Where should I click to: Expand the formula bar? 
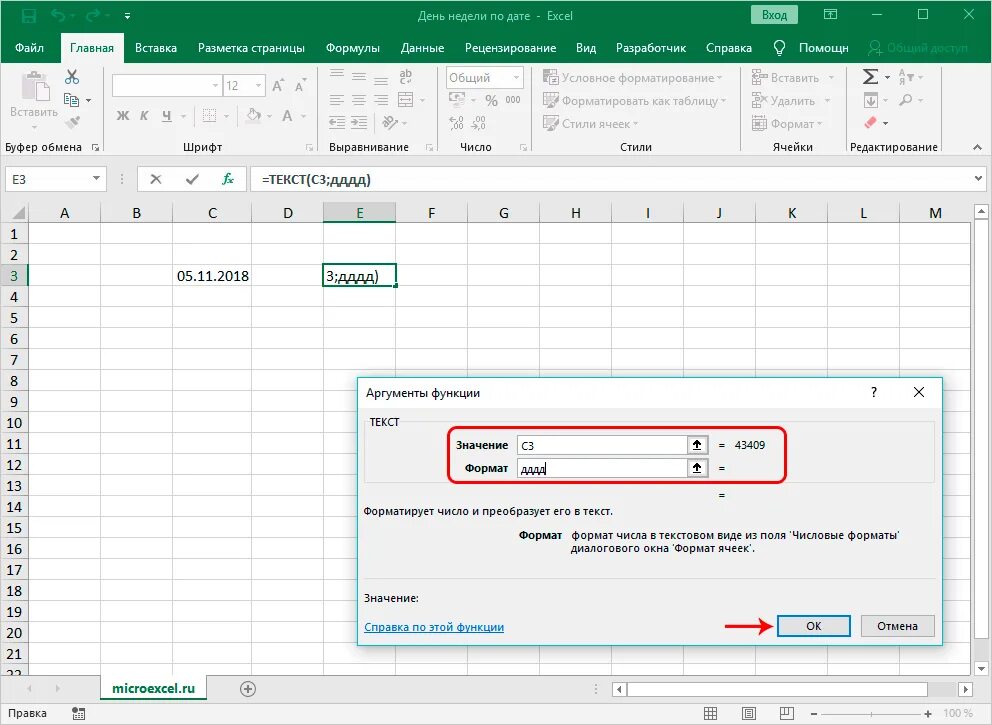[x=979, y=179]
